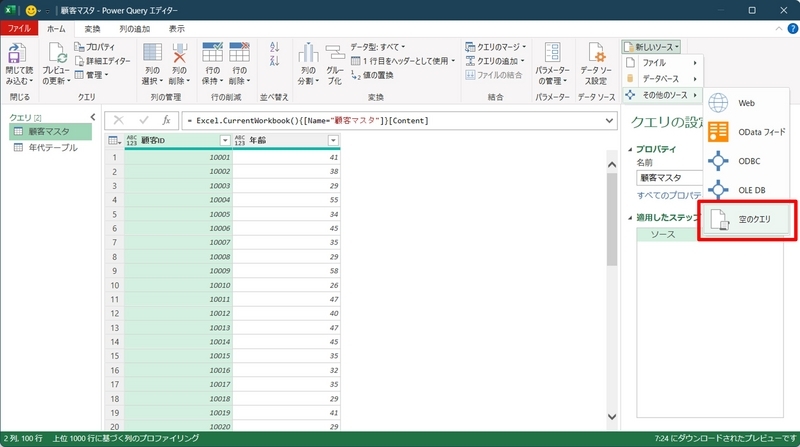Click Use First Row as Headers

(403, 61)
